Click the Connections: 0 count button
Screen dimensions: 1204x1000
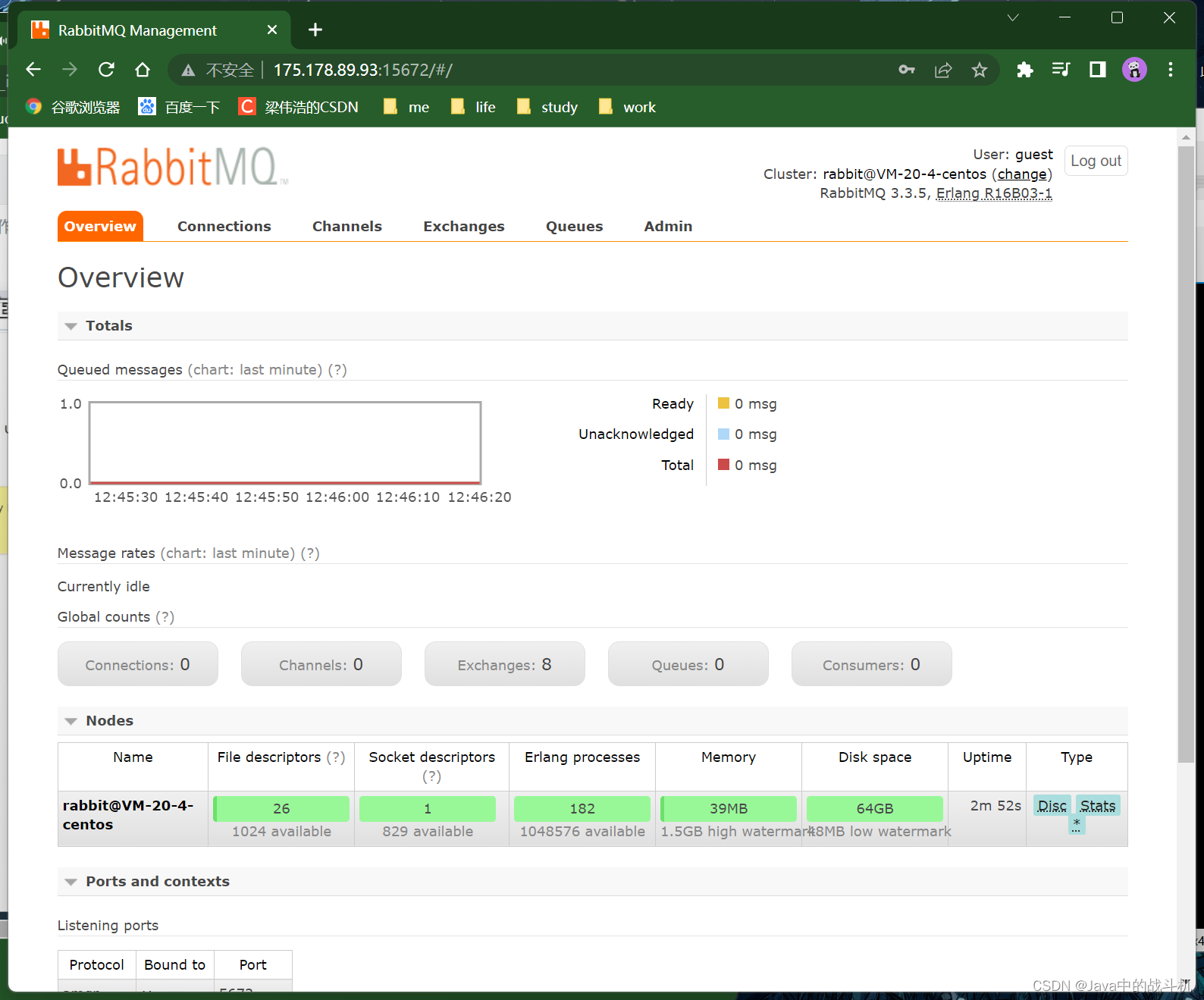(x=138, y=664)
